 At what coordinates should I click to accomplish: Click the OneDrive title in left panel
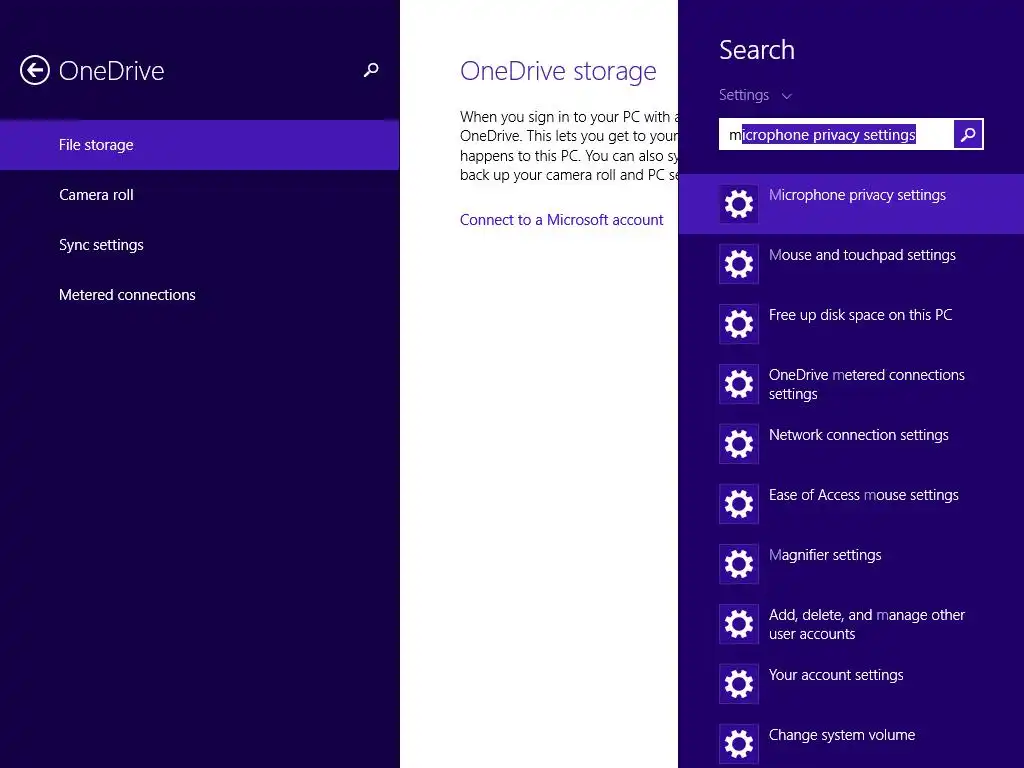(112, 71)
